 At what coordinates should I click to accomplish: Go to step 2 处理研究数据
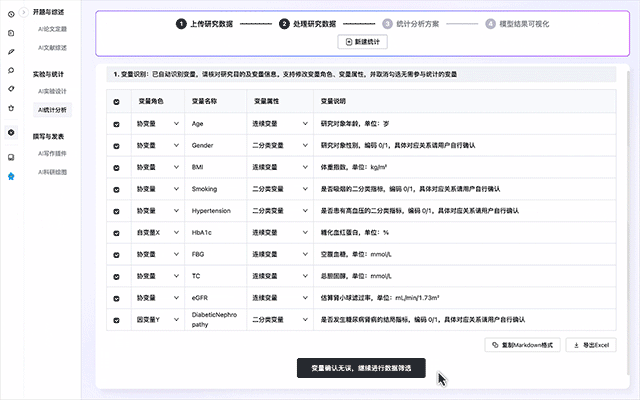coord(308,24)
